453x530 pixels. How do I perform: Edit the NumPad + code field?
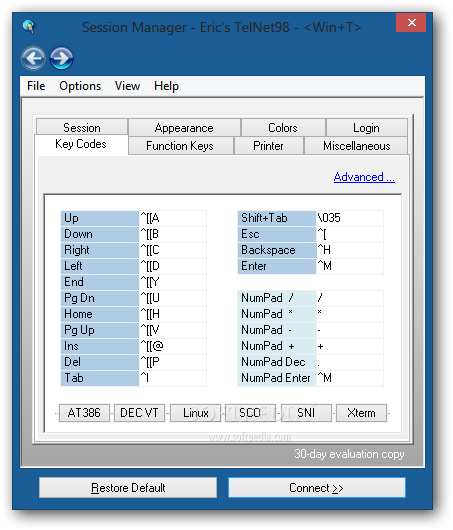(350, 346)
